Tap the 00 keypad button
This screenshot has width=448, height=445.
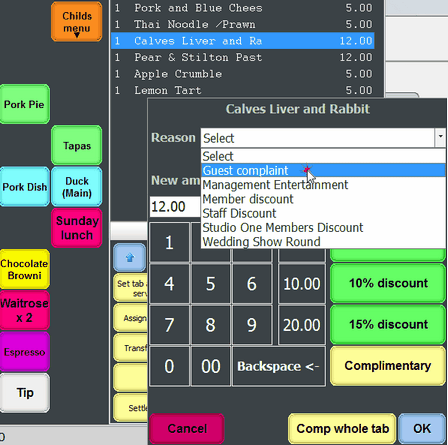point(211,366)
